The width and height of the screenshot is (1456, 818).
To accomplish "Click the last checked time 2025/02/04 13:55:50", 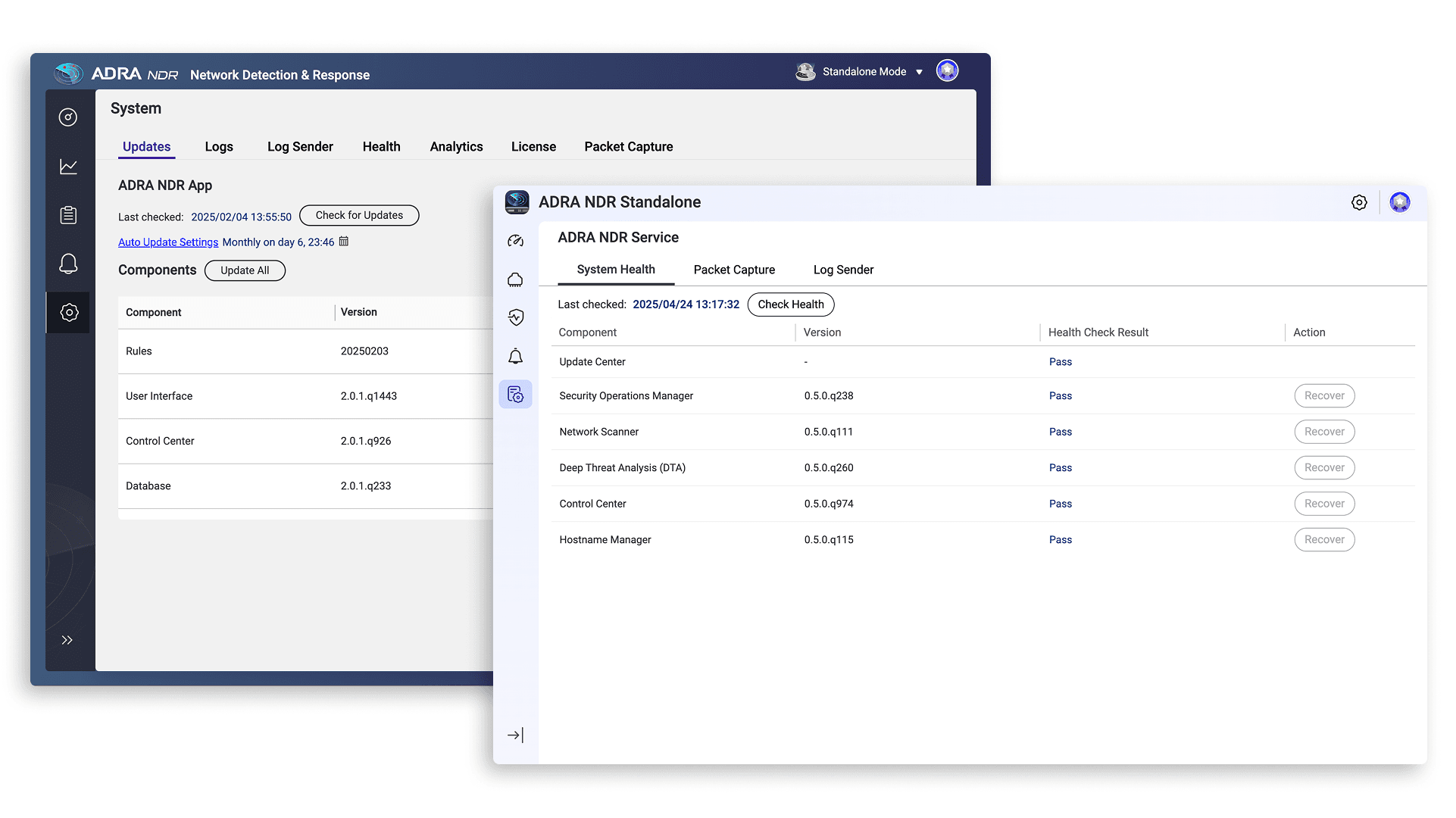I will click(241, 217).
